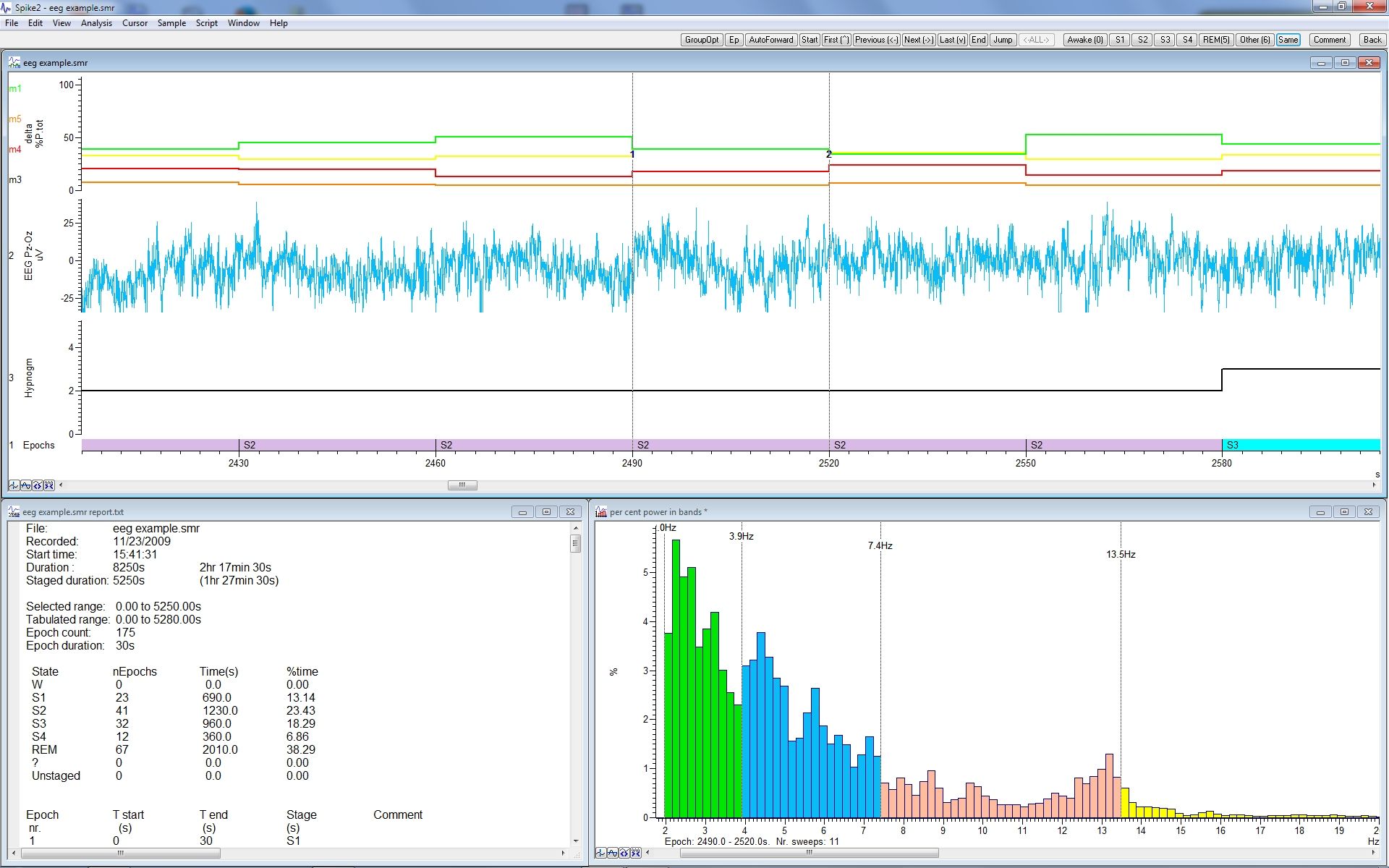Image resolution: width=1389 pixels, height=868 pixels.
Task: Toggle the AutoForward button
Action: pyautogui.click(x=770, y=40)
